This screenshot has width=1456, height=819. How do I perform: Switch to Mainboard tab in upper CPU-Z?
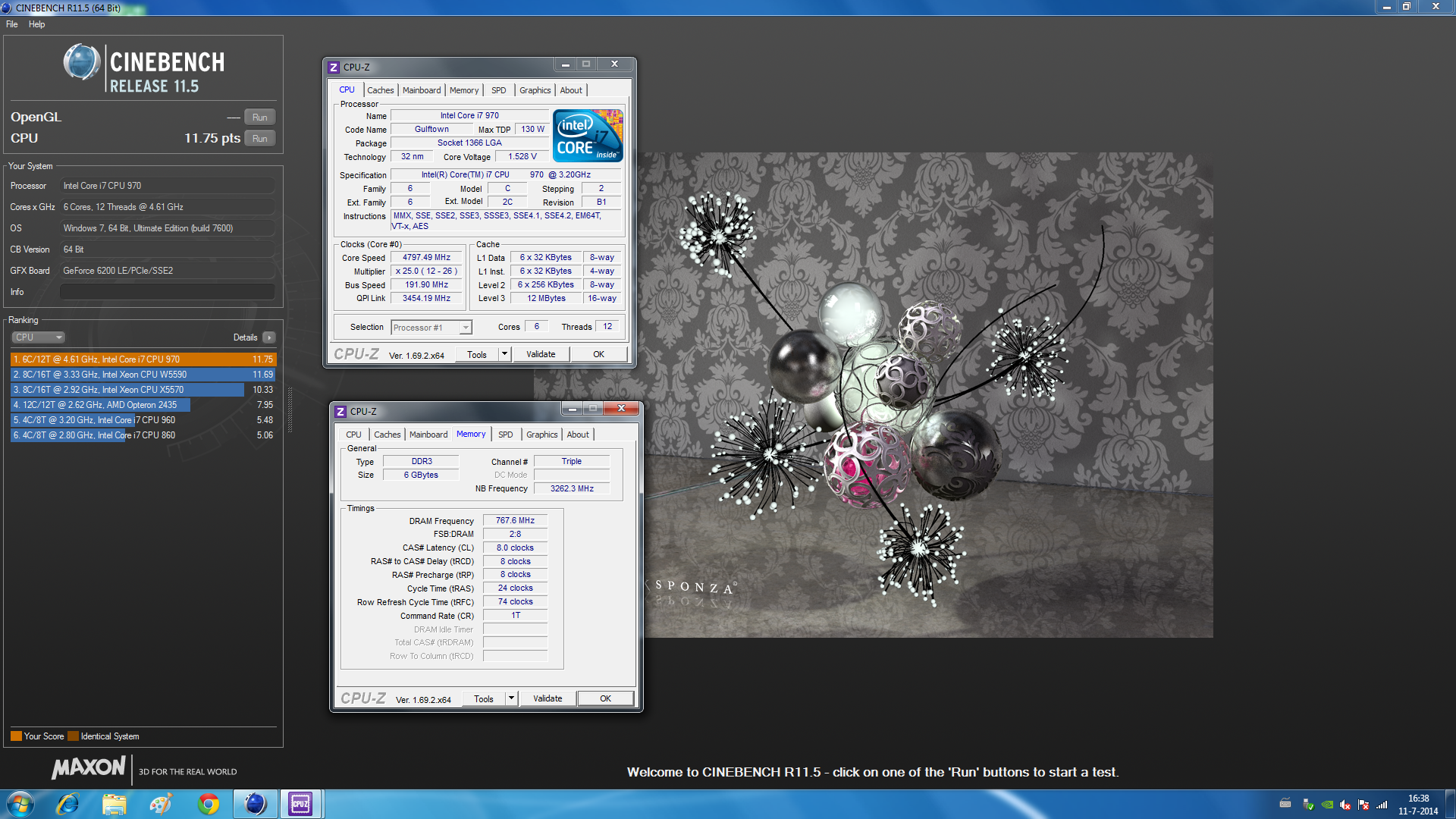click(422, 90)
